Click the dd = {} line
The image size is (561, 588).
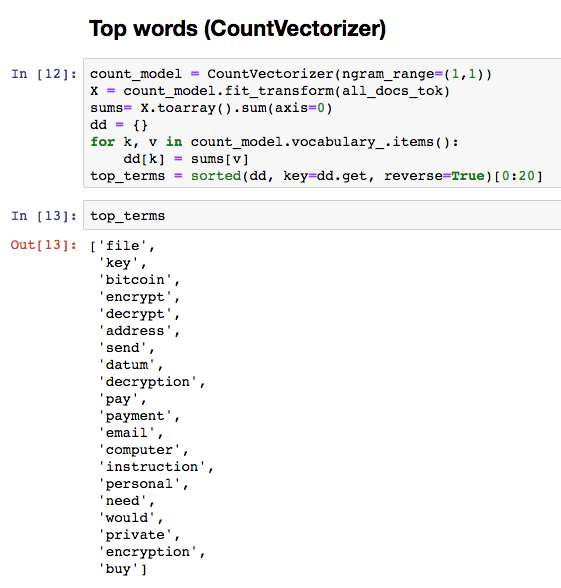click(119, 125)
